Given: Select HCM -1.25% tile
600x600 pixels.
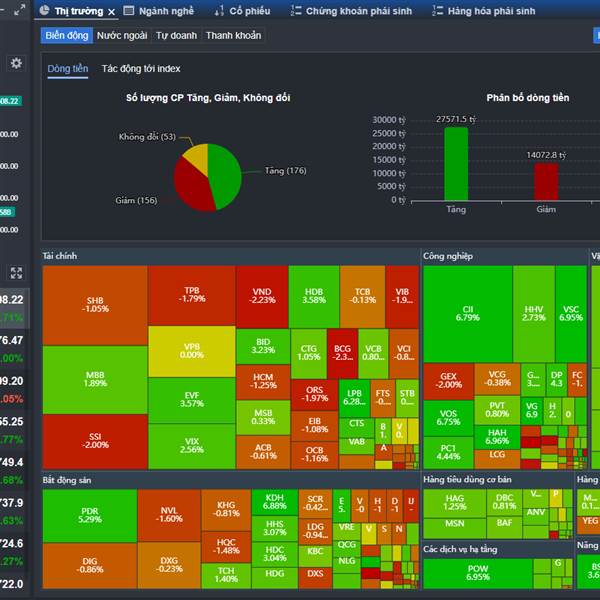Looking at the screenshot, I should (x=263, y=382).
